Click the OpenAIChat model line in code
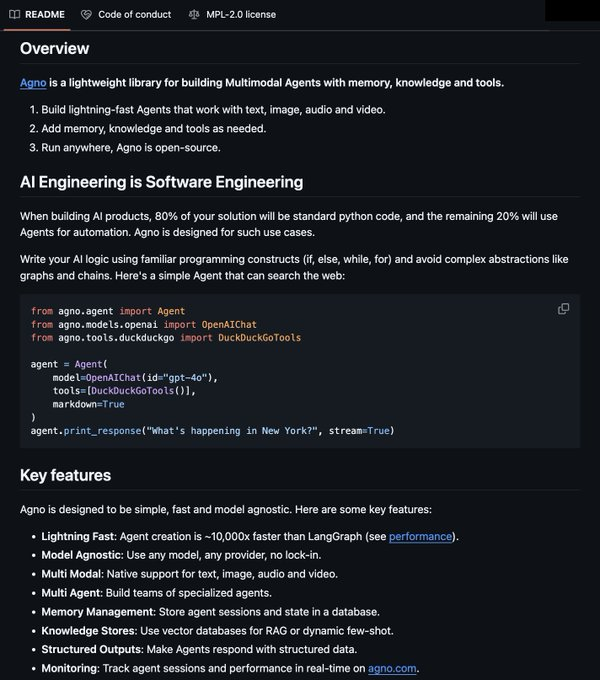Image resolution: width=600 pixels, height=680 pixels. 135,378
